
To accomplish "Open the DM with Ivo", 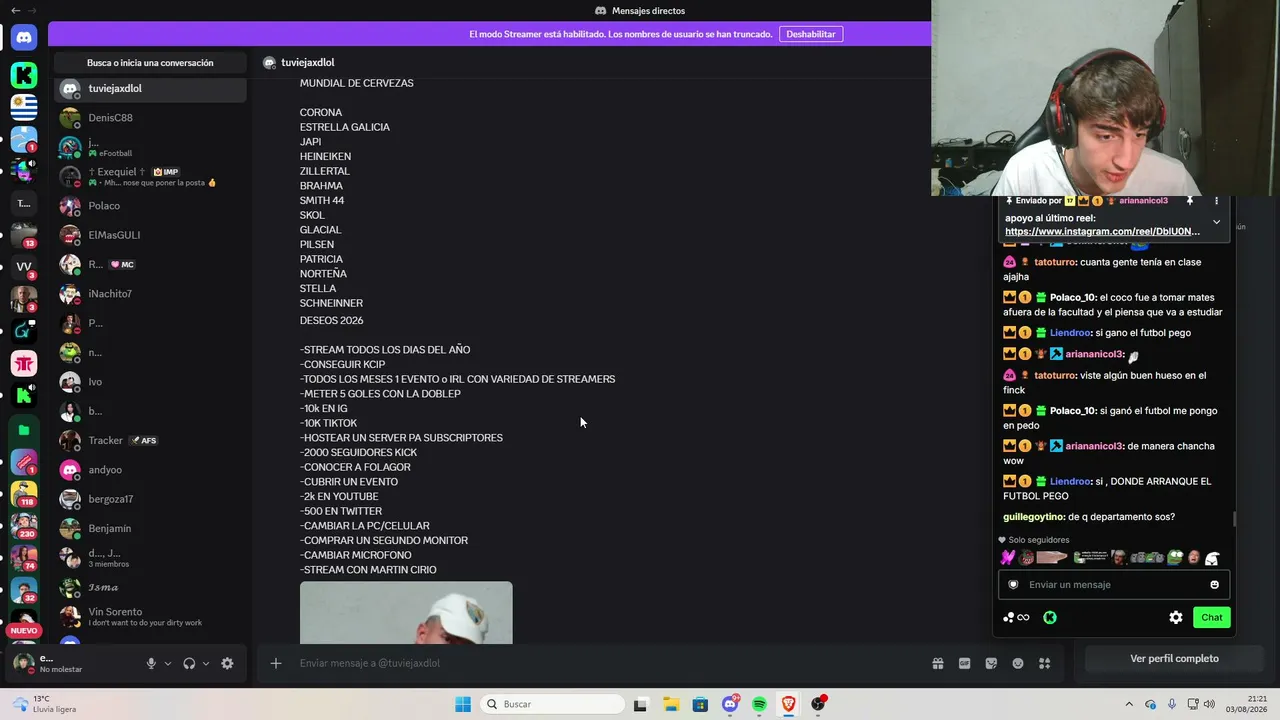I will [x=150, y=382].
